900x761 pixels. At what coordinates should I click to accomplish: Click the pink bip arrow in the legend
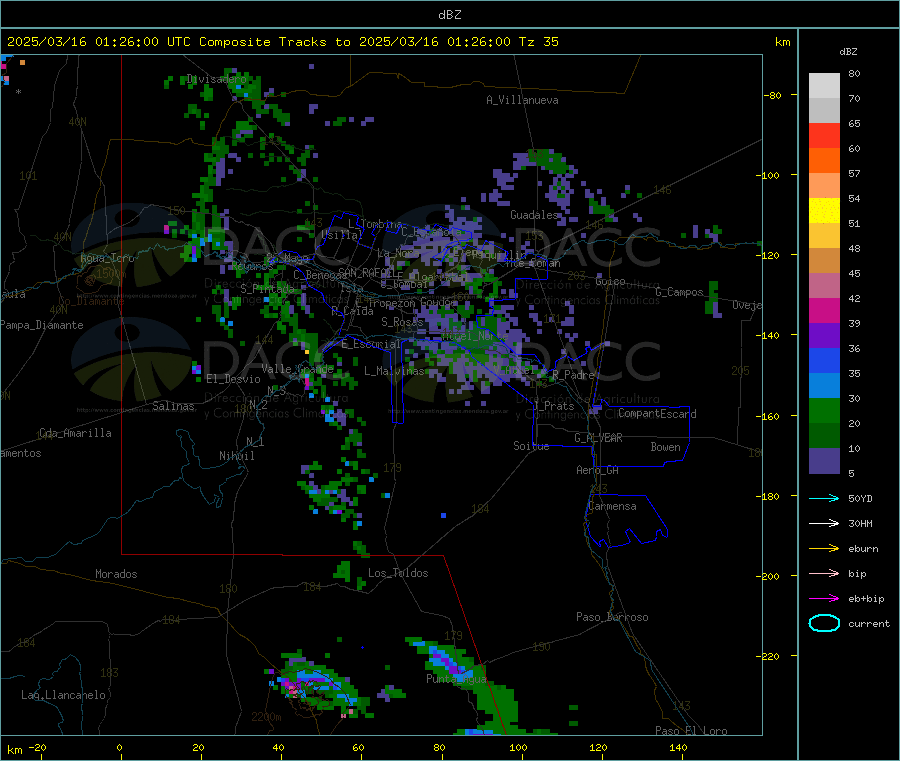(824, 573)
